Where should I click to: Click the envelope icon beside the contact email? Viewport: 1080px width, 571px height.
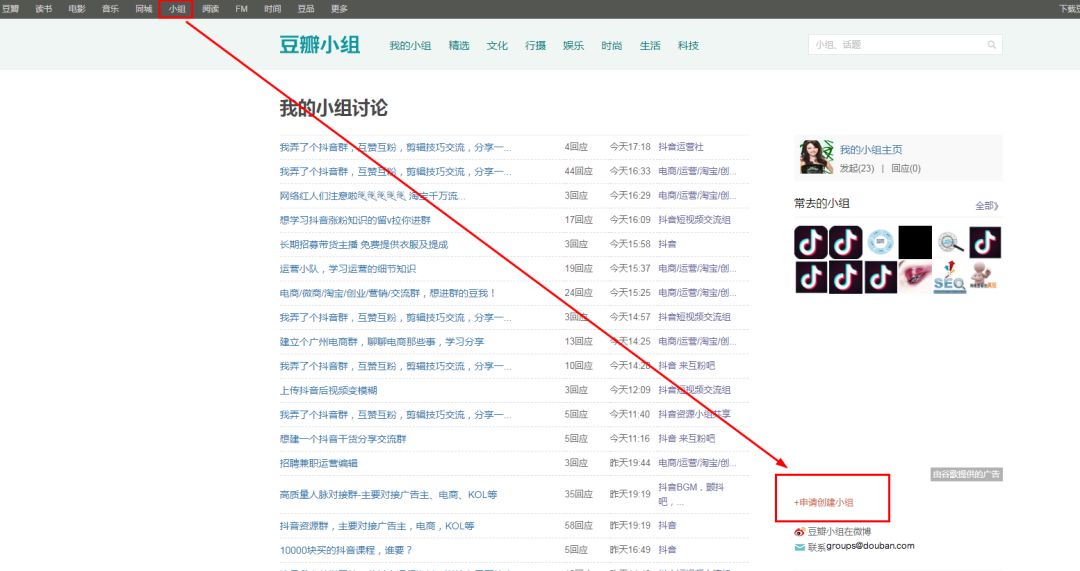[800, 547]
